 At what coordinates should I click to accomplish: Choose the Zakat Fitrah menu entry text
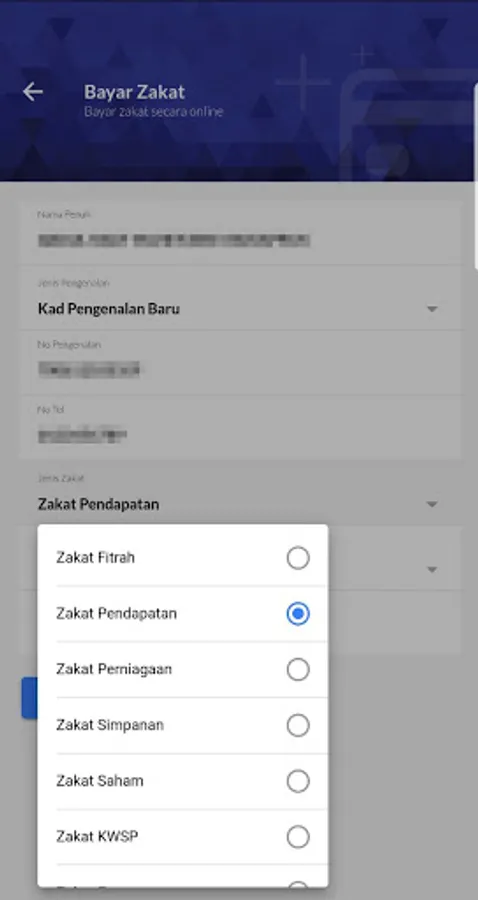pyautogui.click(x=95, y=557)
